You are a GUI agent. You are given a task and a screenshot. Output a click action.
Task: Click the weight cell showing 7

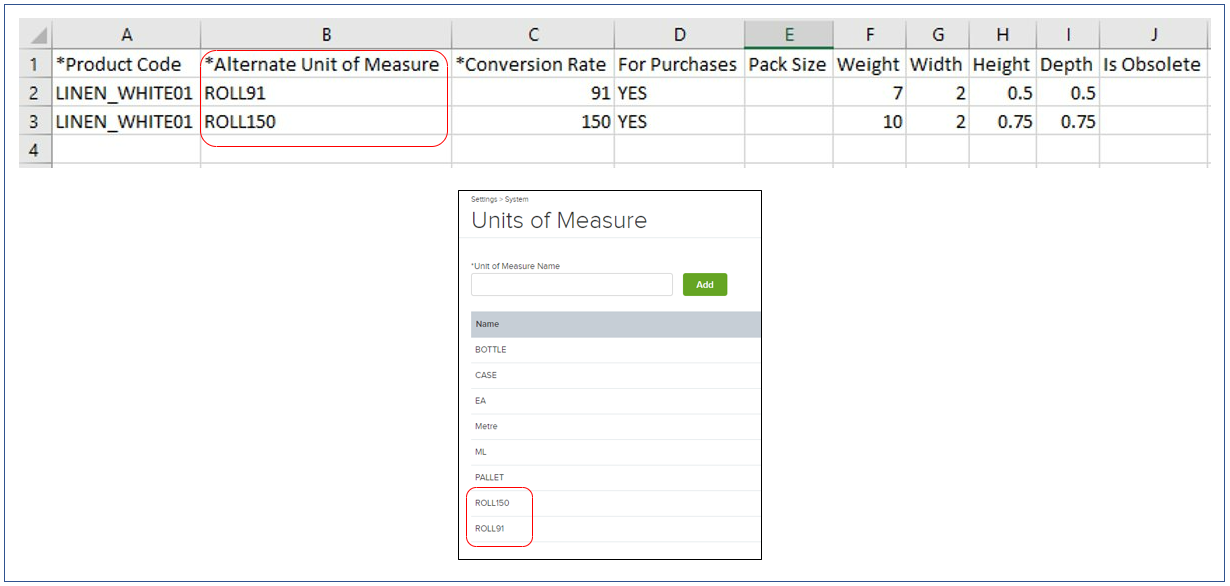(x=870, y=93)
